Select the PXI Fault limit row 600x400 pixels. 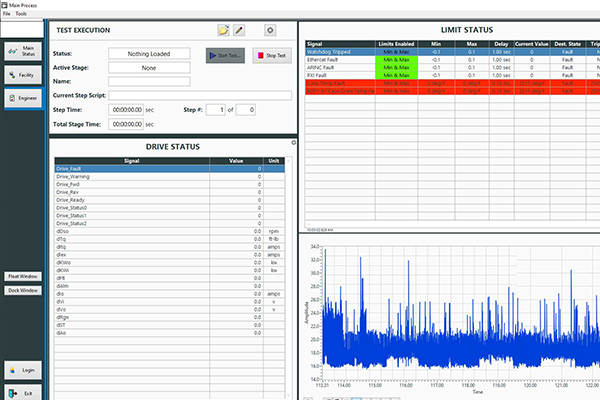[452, 75]
